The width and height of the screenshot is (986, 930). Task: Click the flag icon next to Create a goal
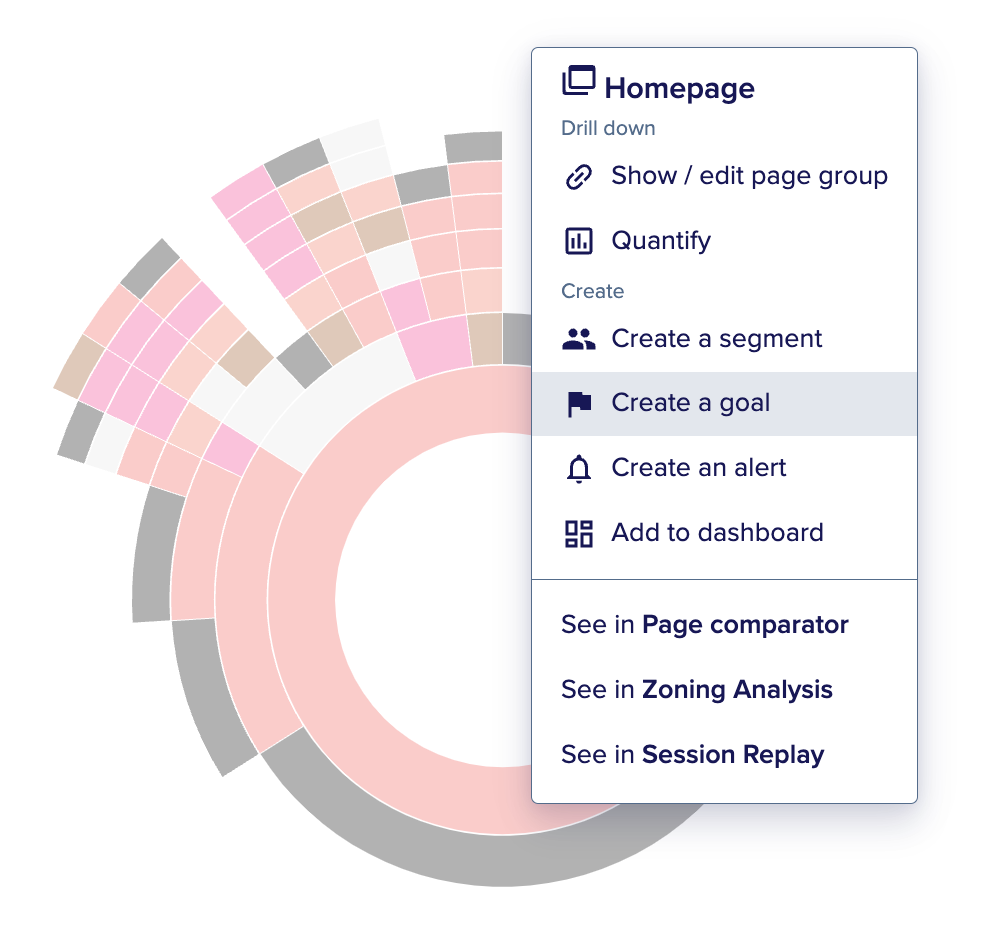[x=579, y=403]
